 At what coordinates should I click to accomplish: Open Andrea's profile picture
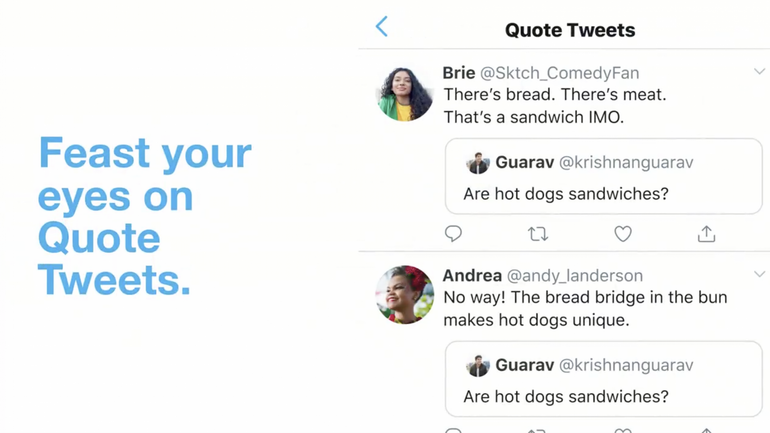click(x=405, y=295)
